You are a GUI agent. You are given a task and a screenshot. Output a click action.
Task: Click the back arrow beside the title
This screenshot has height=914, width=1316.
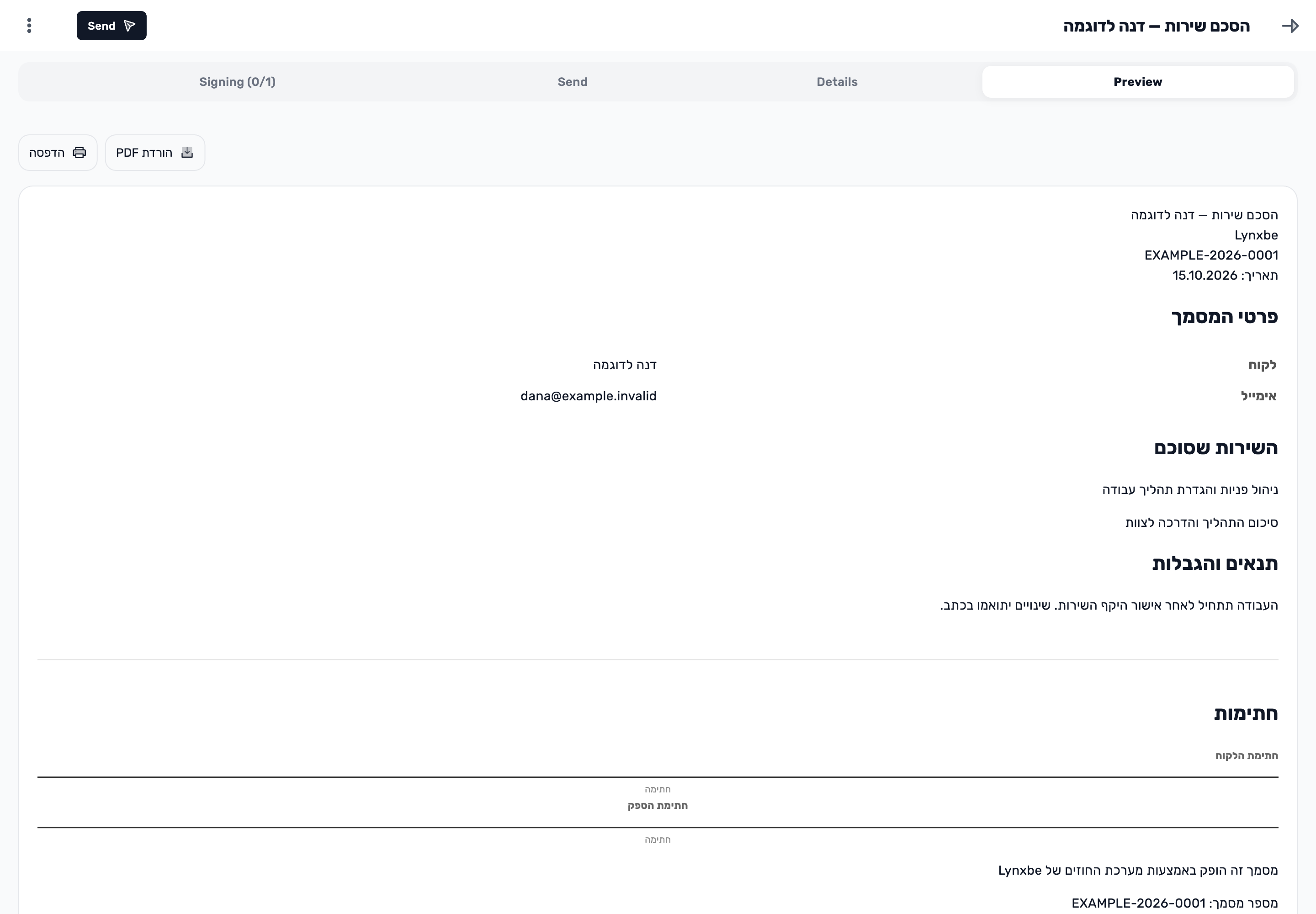click(1289, 26)
